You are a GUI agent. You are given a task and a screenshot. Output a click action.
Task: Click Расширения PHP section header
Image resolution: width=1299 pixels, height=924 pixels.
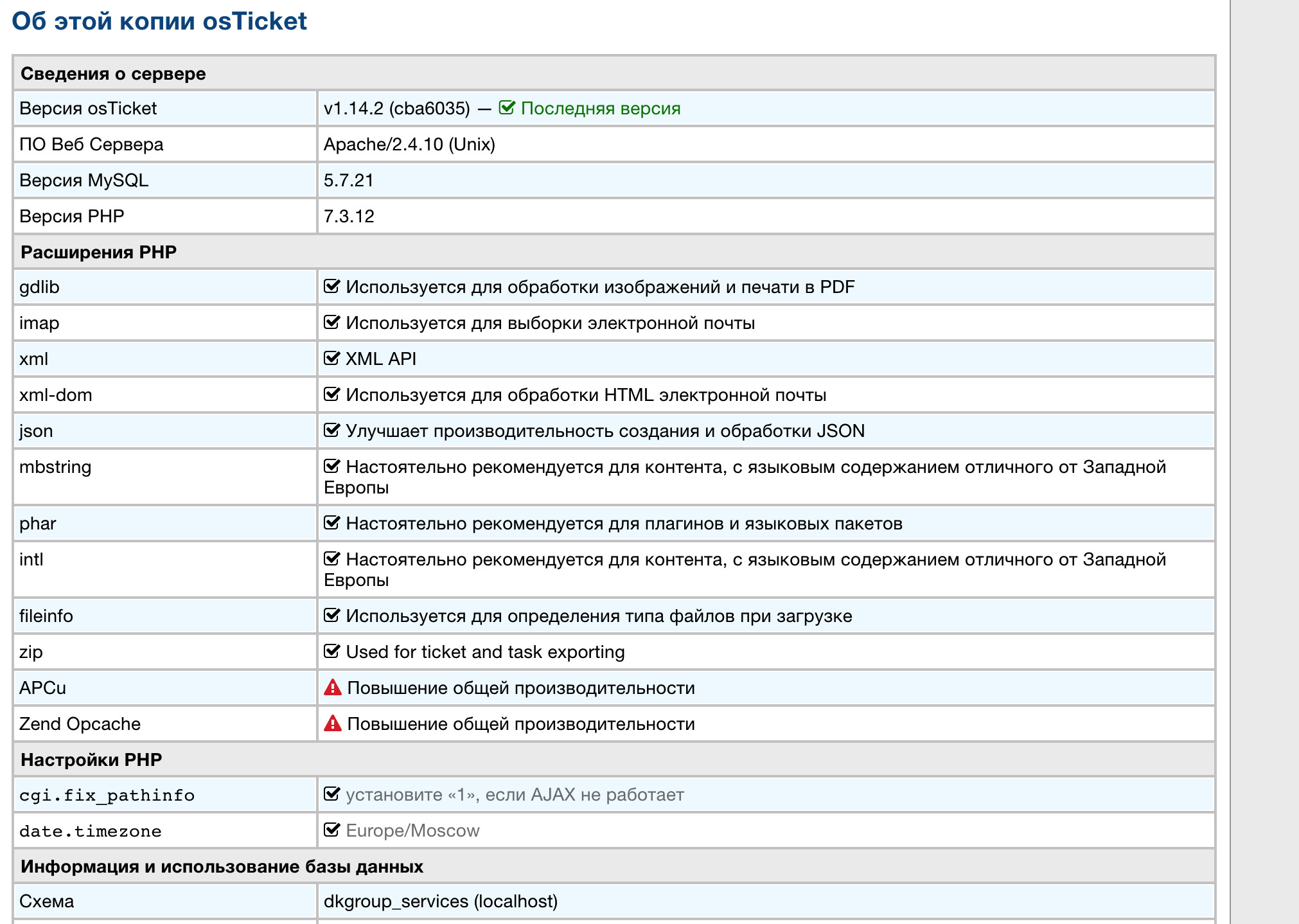(x=98, y=252)
